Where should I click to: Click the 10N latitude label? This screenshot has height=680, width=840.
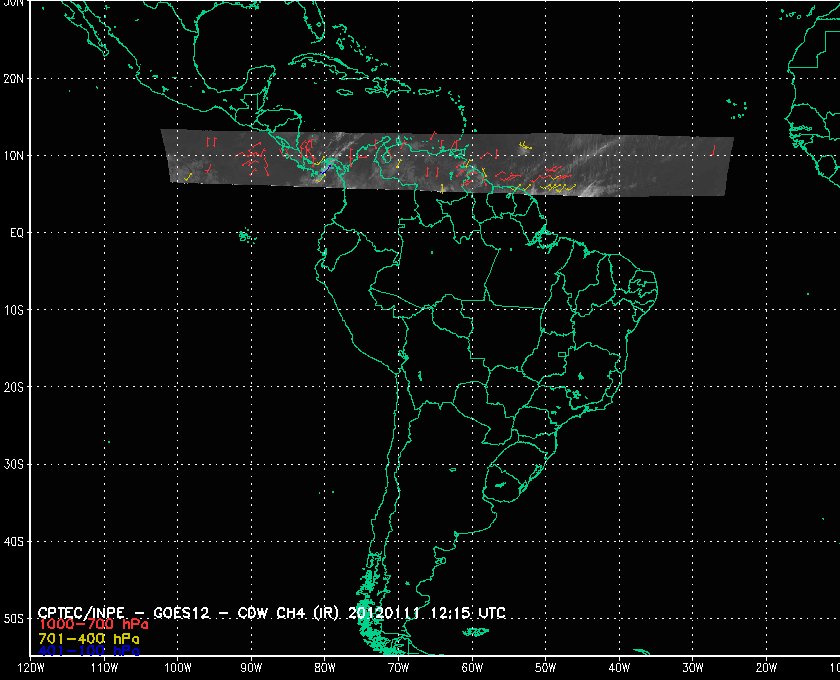(x=13, y=156)
